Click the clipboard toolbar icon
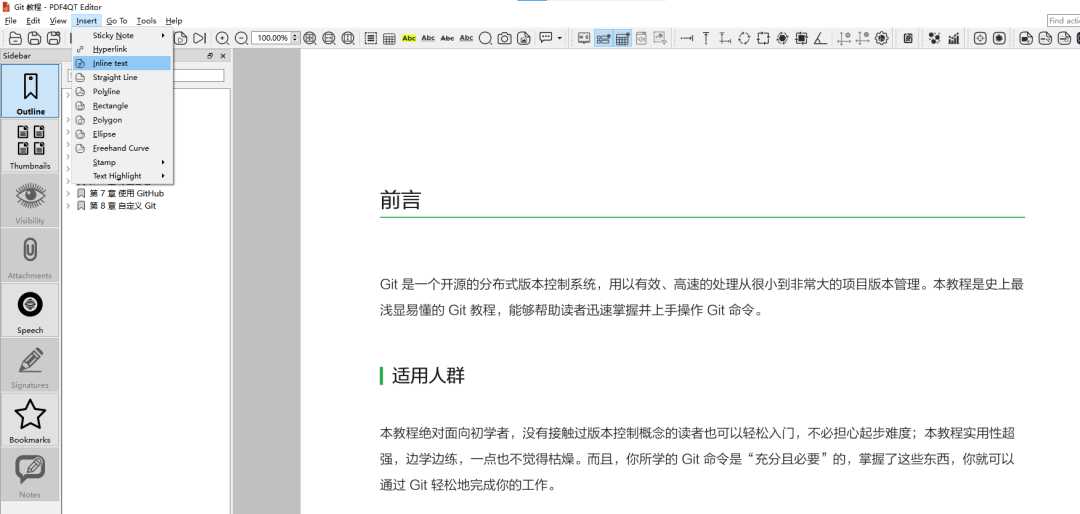 coord(908,39)
